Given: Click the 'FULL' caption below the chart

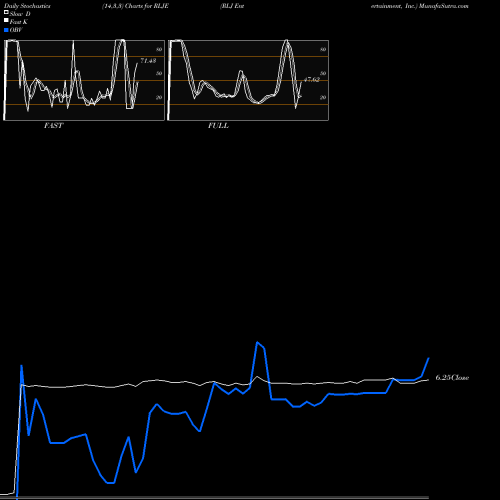Looking at the screenshot, I should [218, 126].
